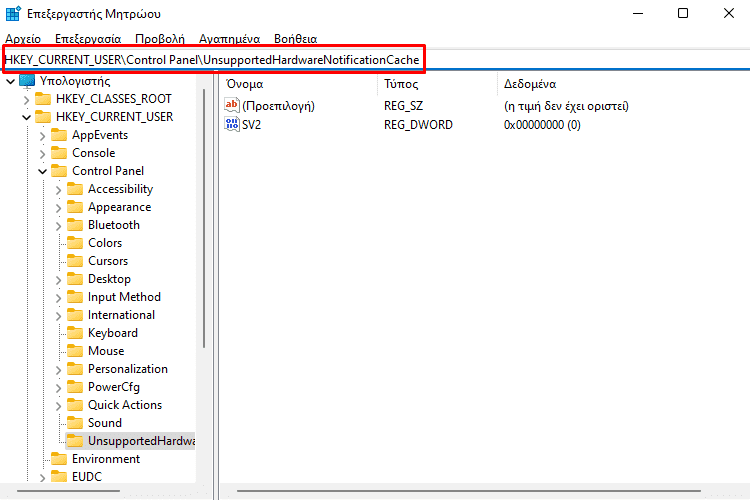This screenshot has width=750, height=500.
Task: Expand the EUDC key
Action: (x=43, y=478)
